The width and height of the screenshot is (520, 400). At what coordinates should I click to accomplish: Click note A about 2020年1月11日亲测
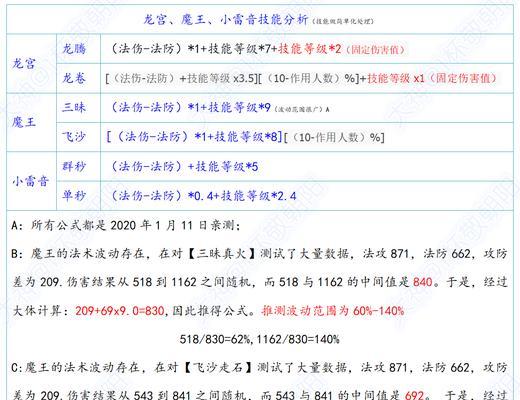pyautogui.click(x=125, y=226)
